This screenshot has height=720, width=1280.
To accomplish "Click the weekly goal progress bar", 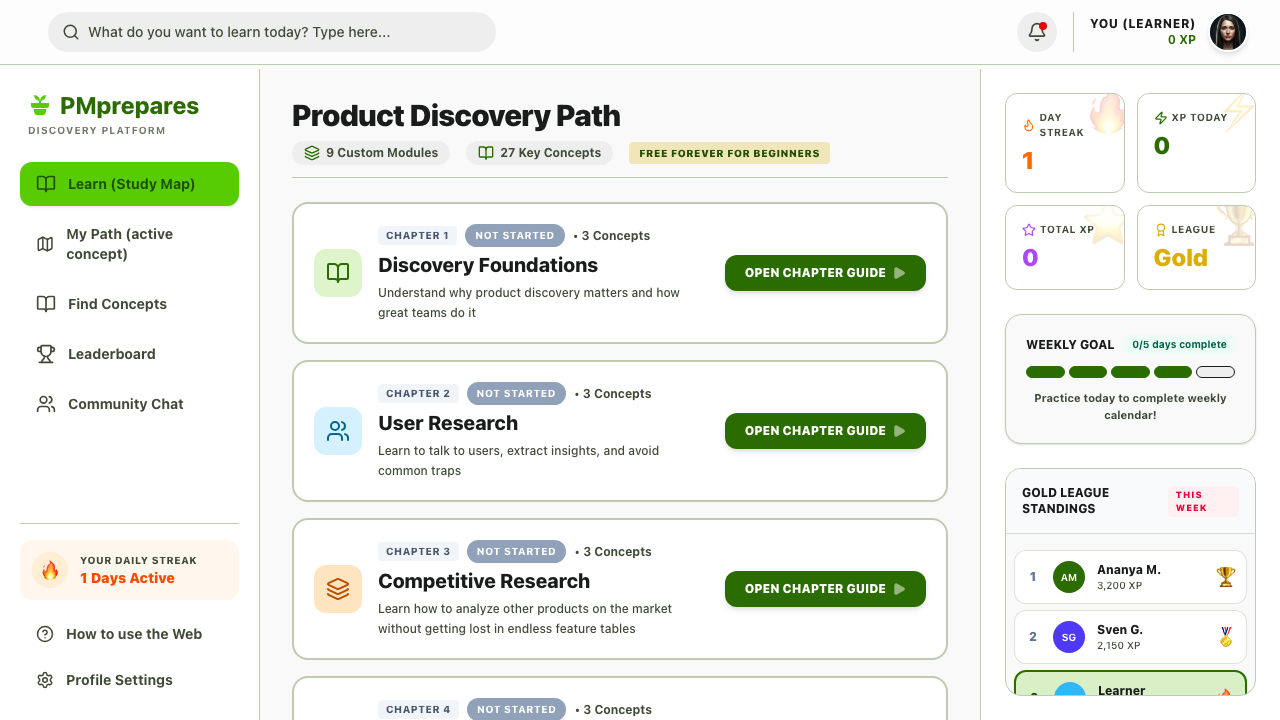I will (x=1130, y=372).
